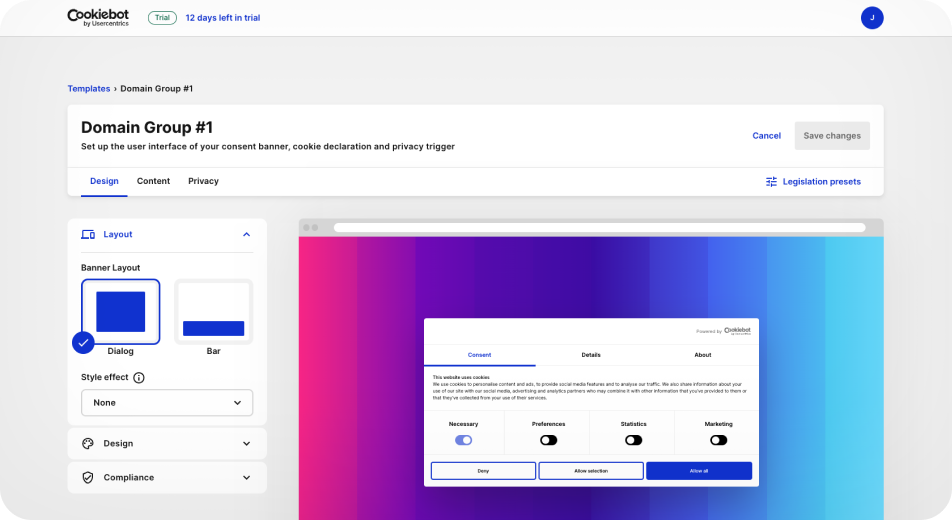Open the user avatar menu

(x=872, y=17)
